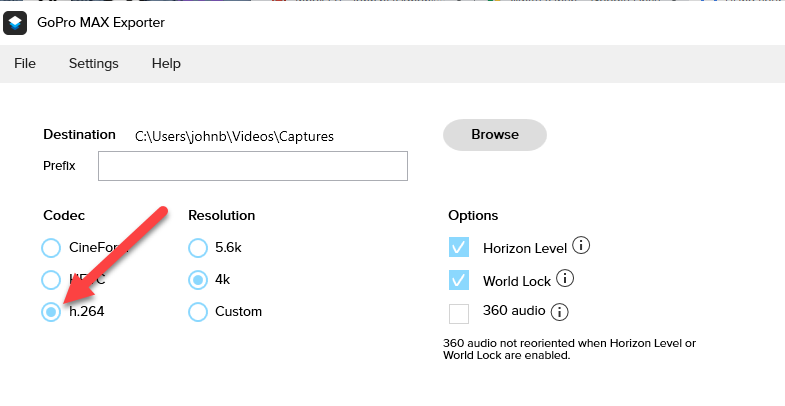The image size is (785, 406).
Task: Open the Help menu
Action: [x=166, y=64]
